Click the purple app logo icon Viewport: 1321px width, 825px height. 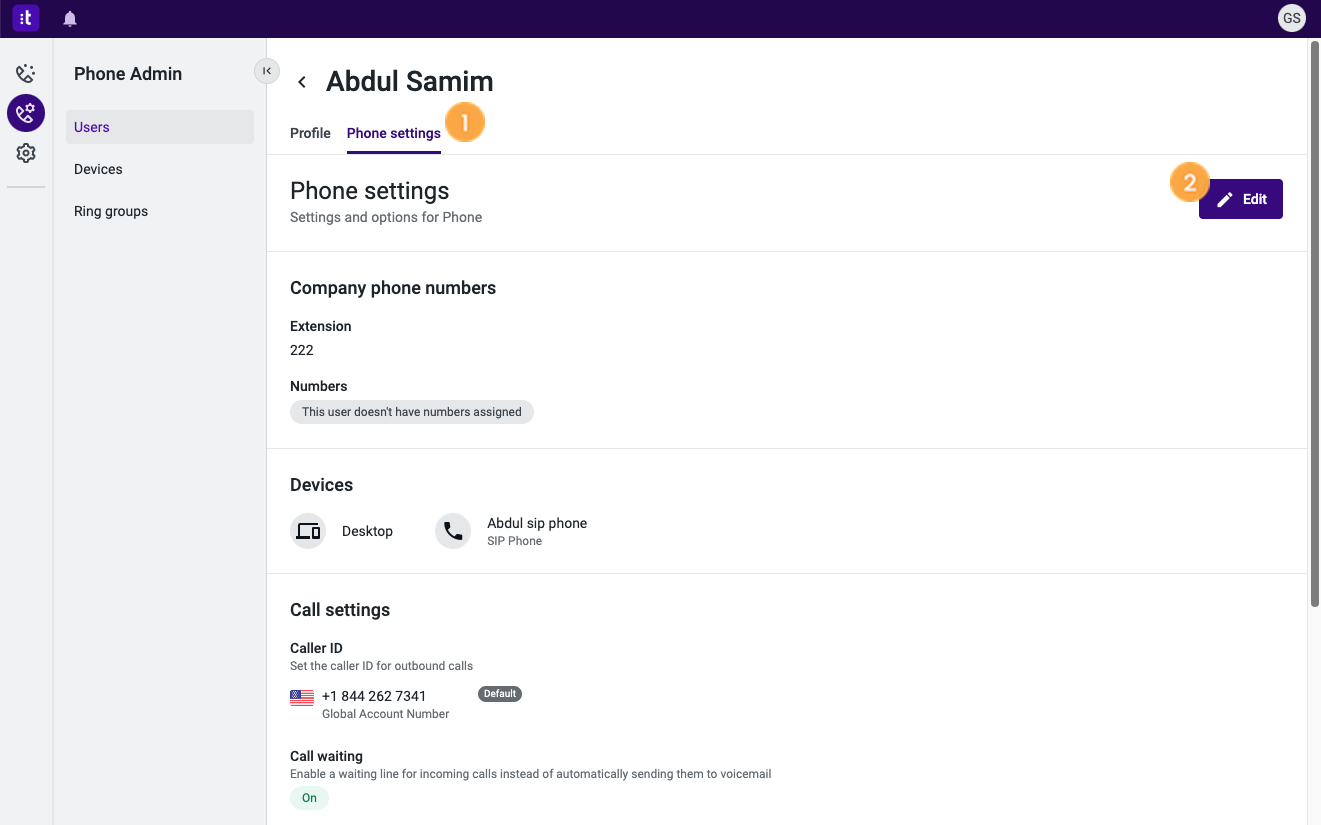(x=26, y=18)
